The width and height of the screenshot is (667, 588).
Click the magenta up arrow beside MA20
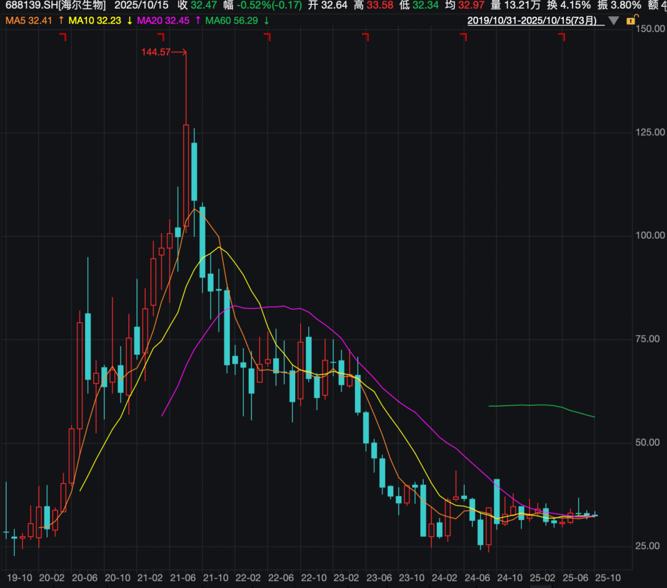[x=197, y=20]
